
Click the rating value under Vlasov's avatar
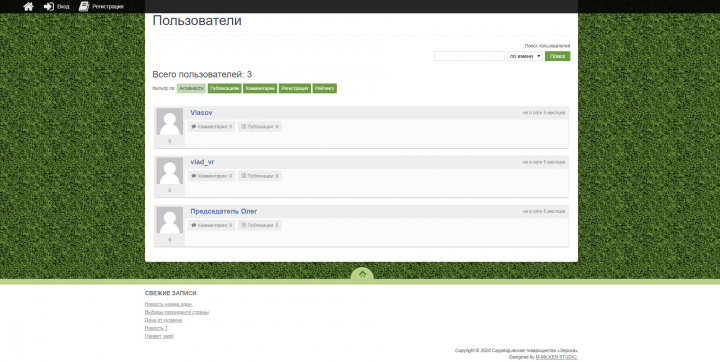(x=169, y=141)
